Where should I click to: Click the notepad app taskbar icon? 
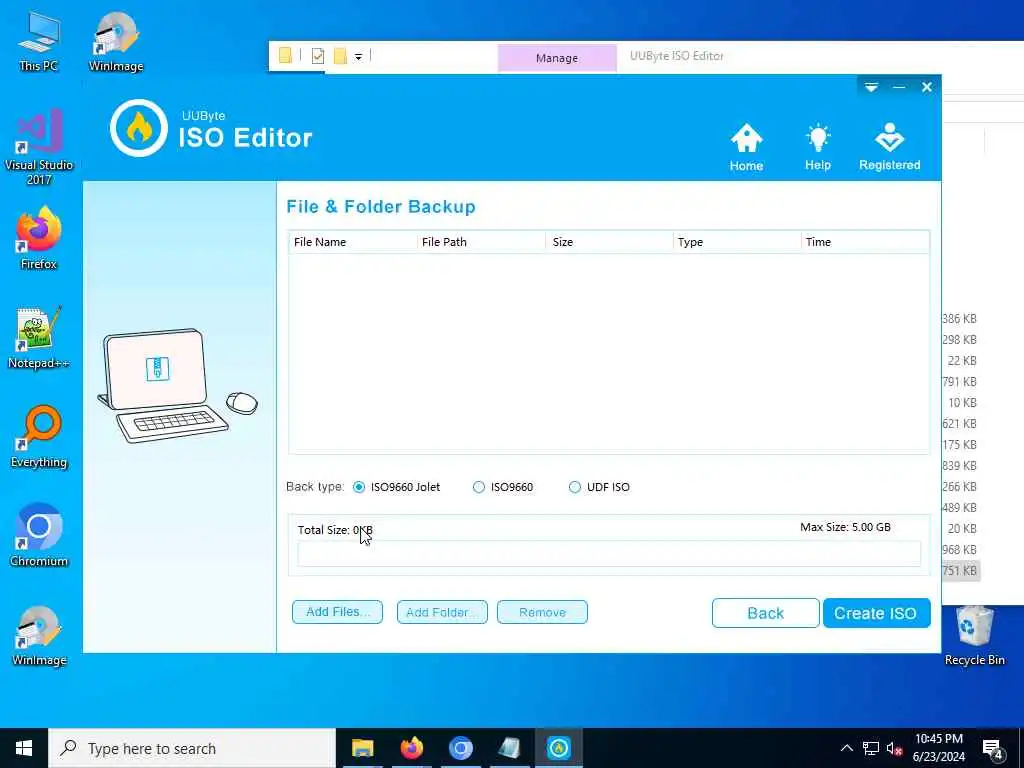point(509,748)
